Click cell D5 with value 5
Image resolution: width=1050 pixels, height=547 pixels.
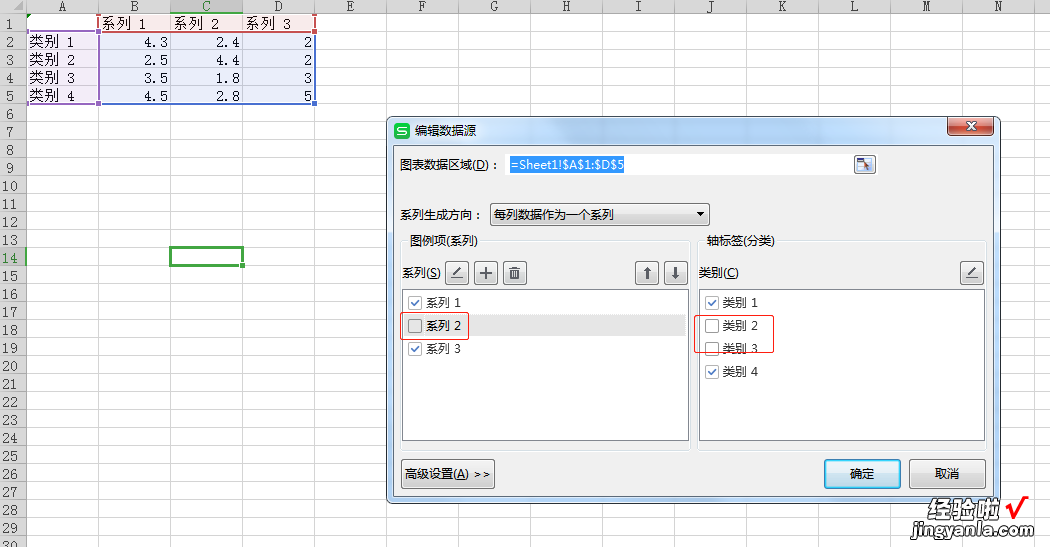click(x=279, y=96)
